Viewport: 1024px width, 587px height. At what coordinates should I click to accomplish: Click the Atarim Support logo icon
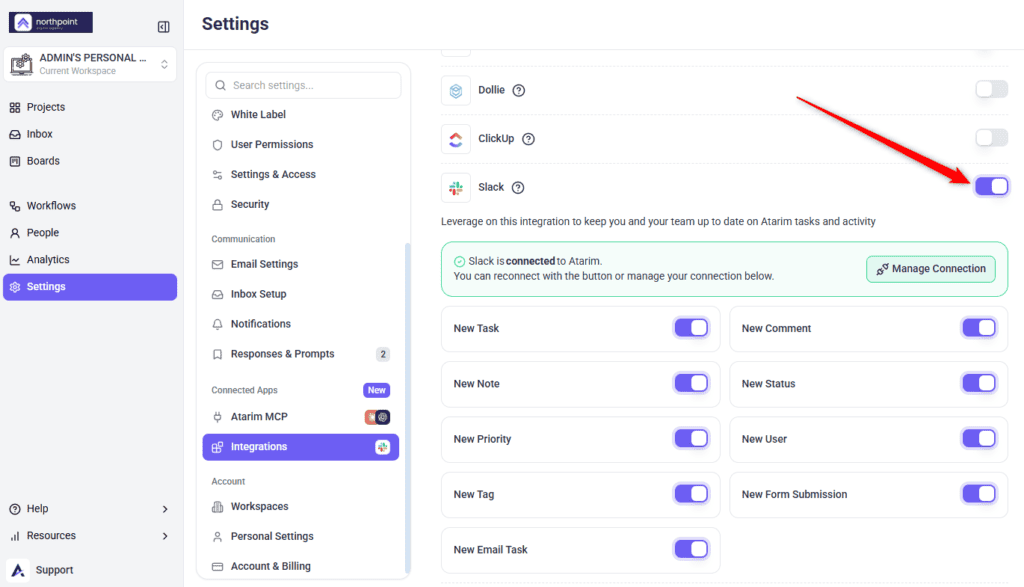point(18,570)
